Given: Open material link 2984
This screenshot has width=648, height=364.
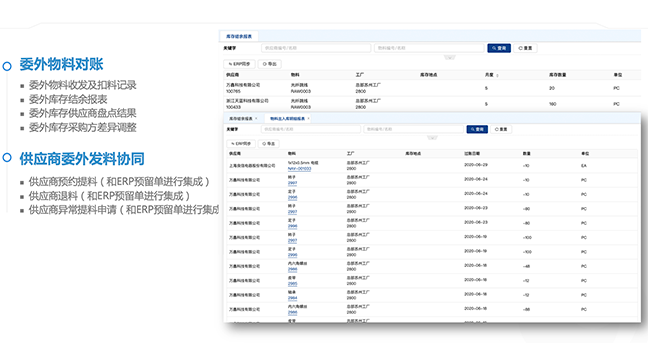Looking at the screenshot, I should click(292, 298).
